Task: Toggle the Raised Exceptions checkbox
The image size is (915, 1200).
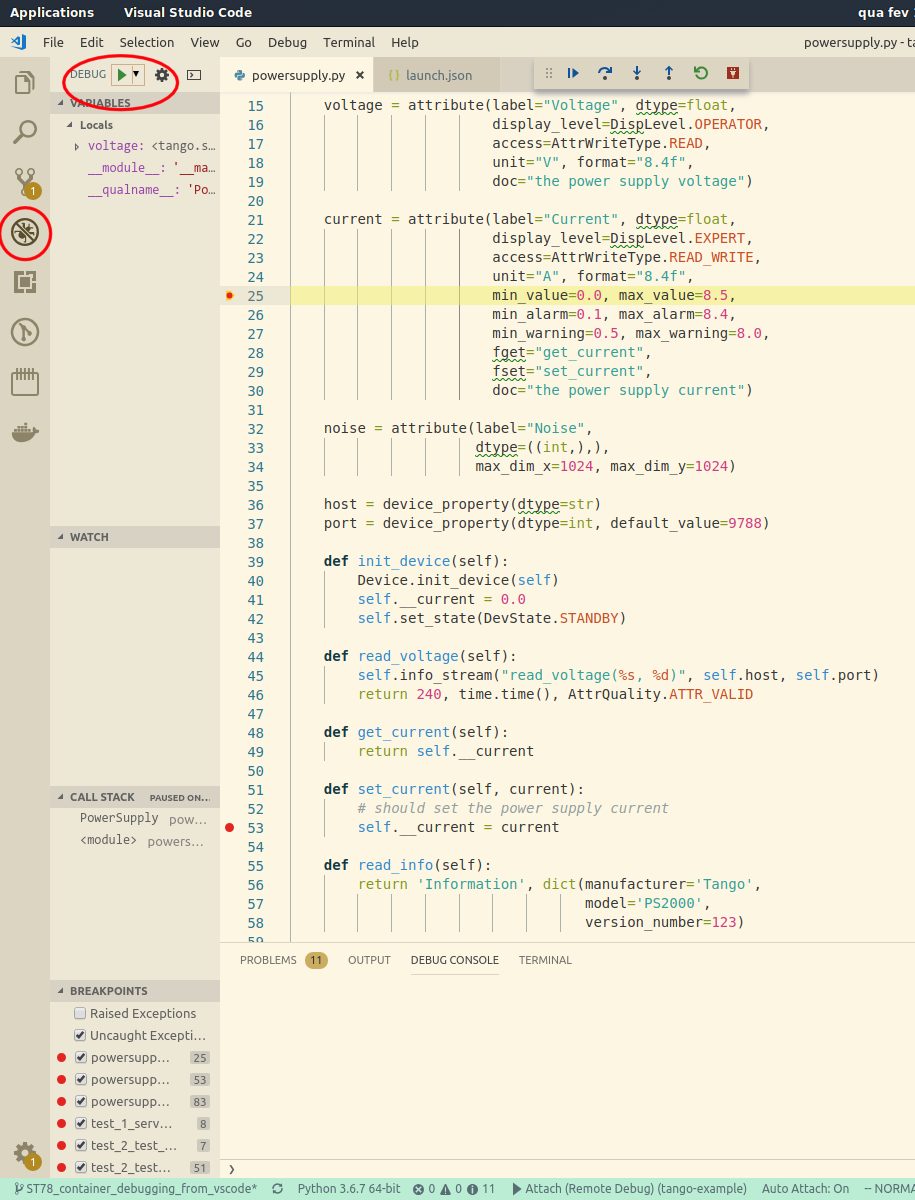Action: pos(80,1013)
